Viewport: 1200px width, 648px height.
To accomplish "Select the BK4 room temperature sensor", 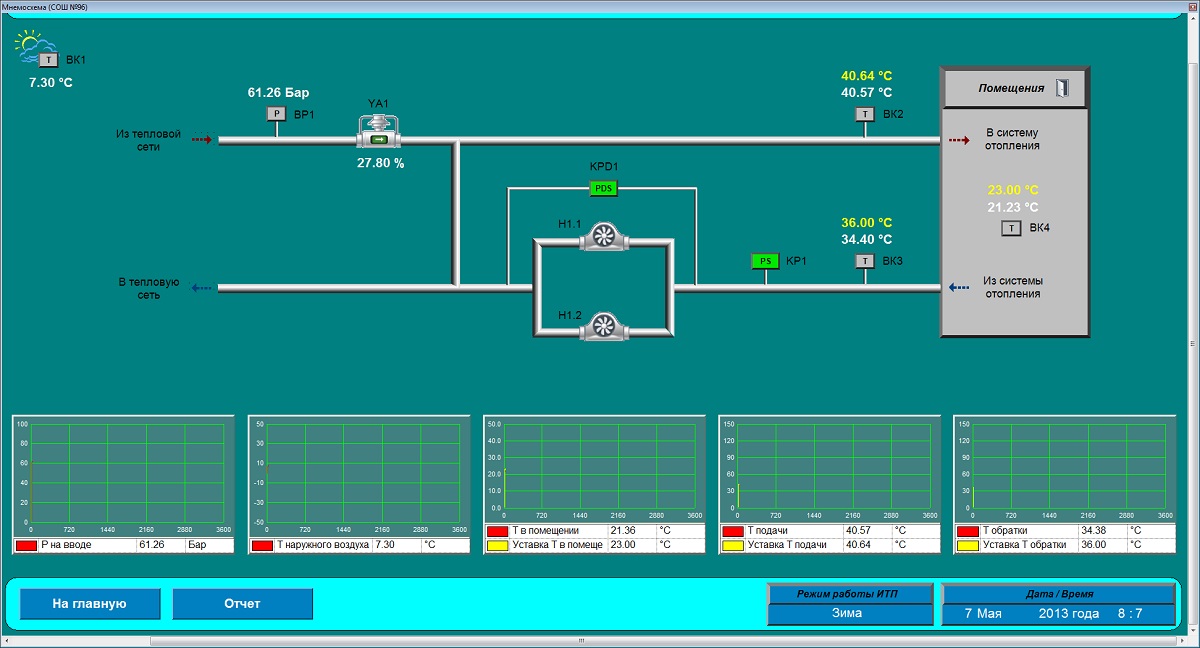I will click(1012, 228).
